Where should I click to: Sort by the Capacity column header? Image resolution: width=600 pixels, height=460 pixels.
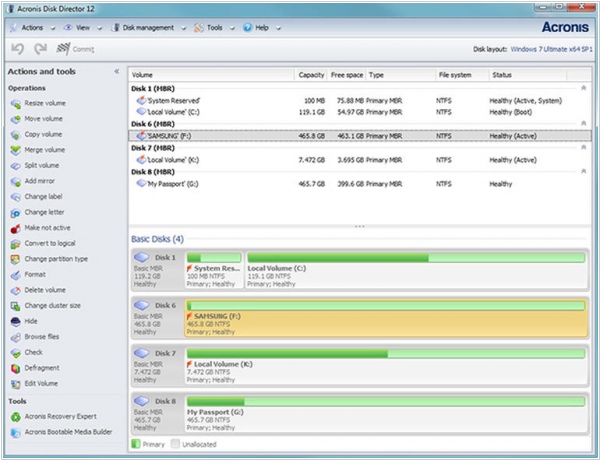coord(311,75)
